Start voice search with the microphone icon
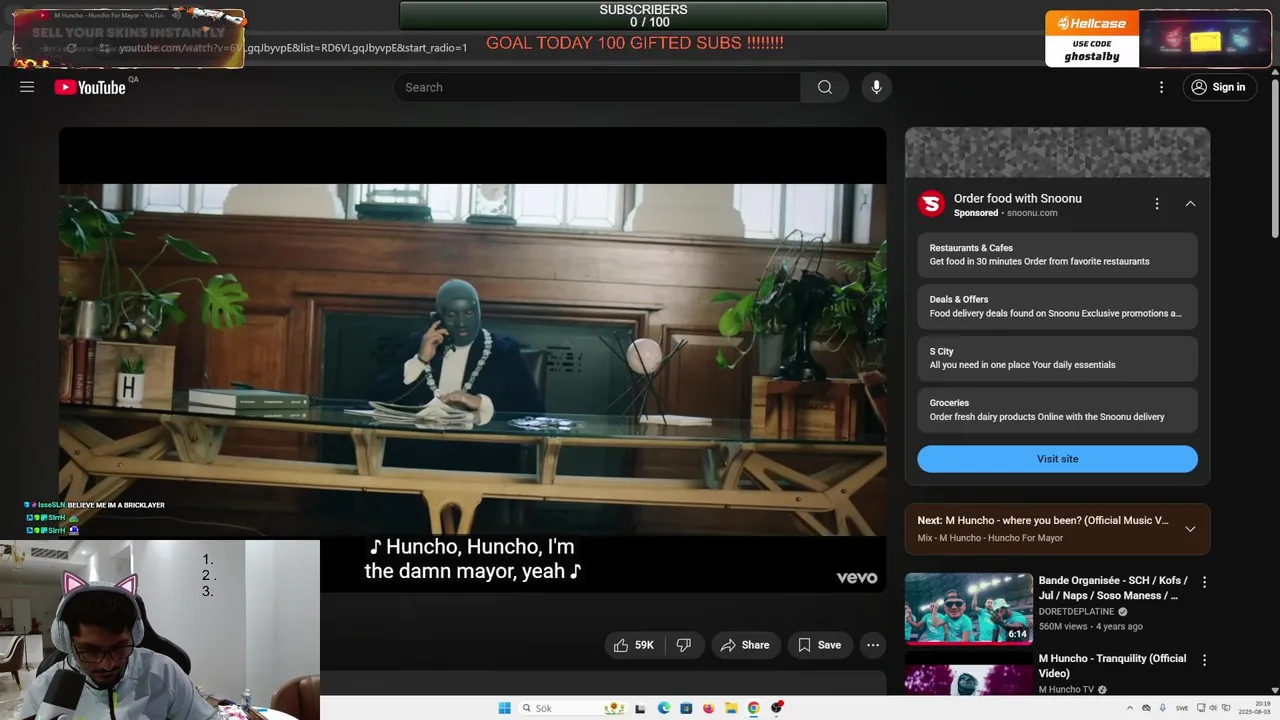The height and width of the screenshot is (720, 1280). 876,87
